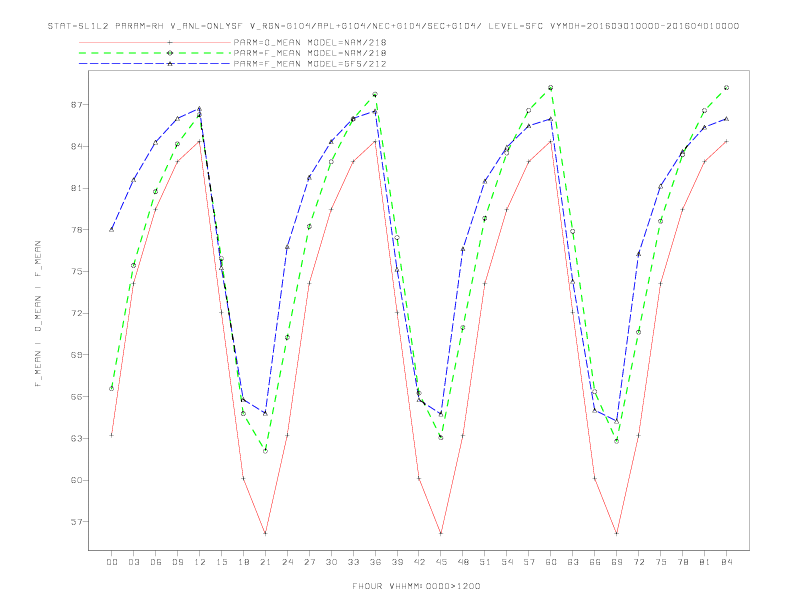Click y-axis tick label 63
The width and height of the screenshot is (792, 612).
point(76,438)
